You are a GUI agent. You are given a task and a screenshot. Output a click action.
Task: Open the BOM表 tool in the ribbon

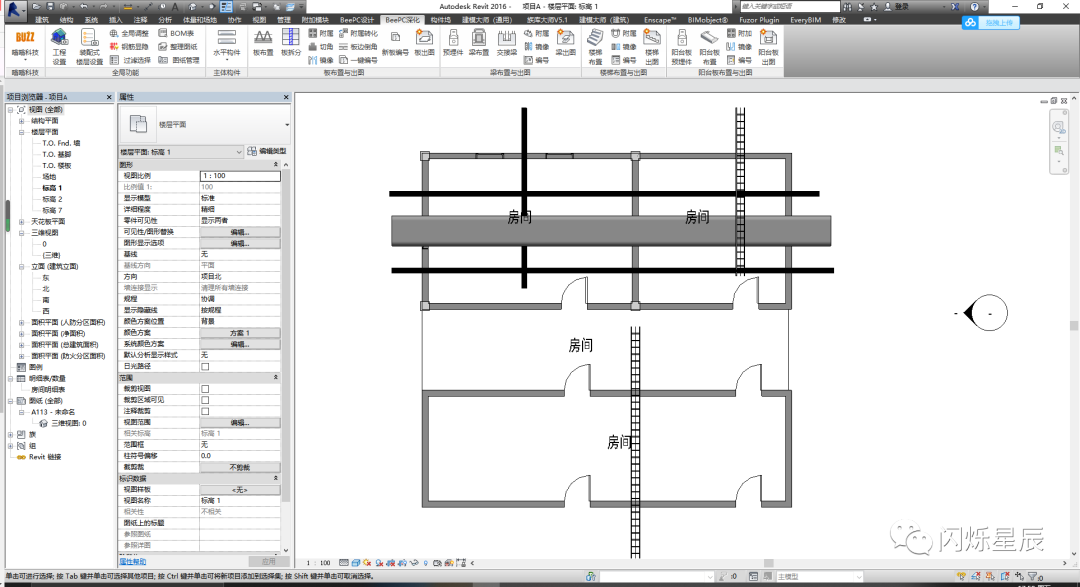177,31
